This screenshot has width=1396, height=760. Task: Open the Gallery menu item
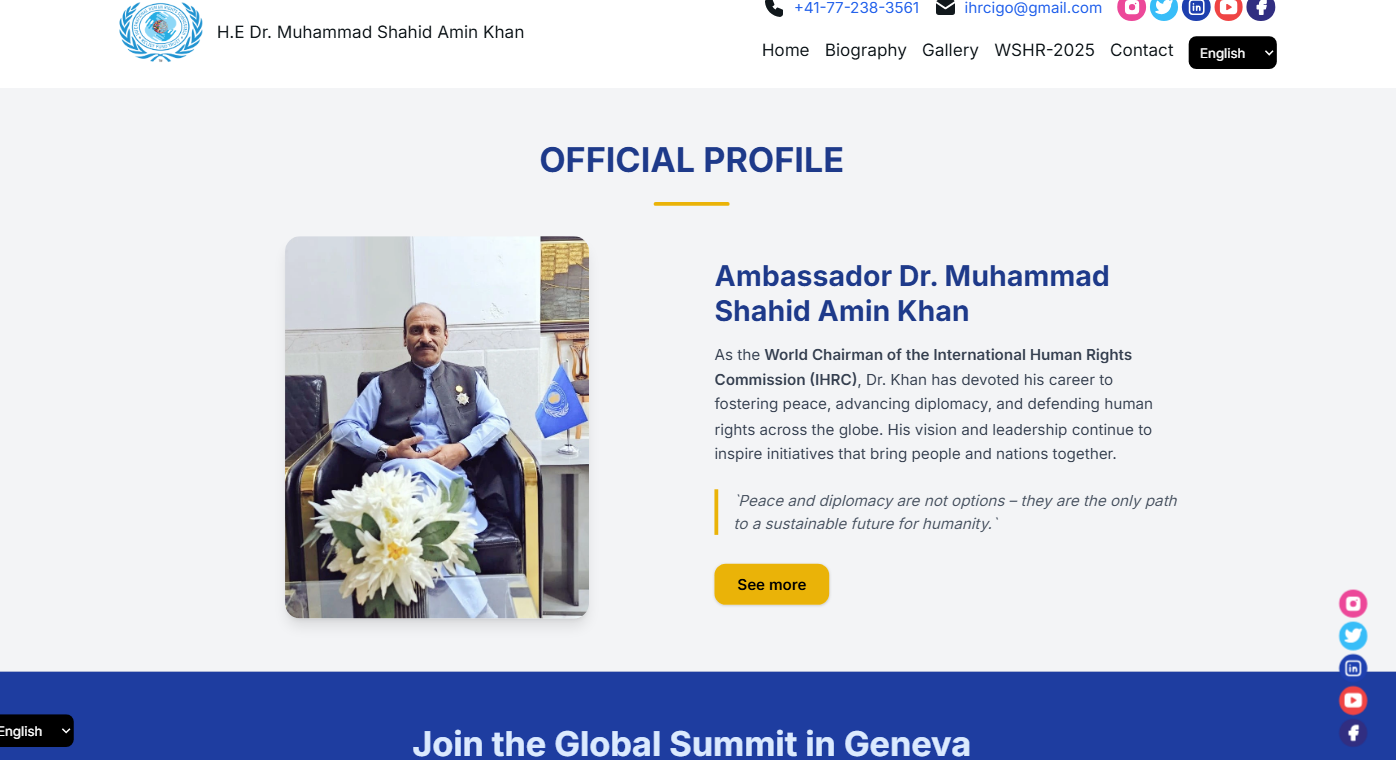(950, 50)
